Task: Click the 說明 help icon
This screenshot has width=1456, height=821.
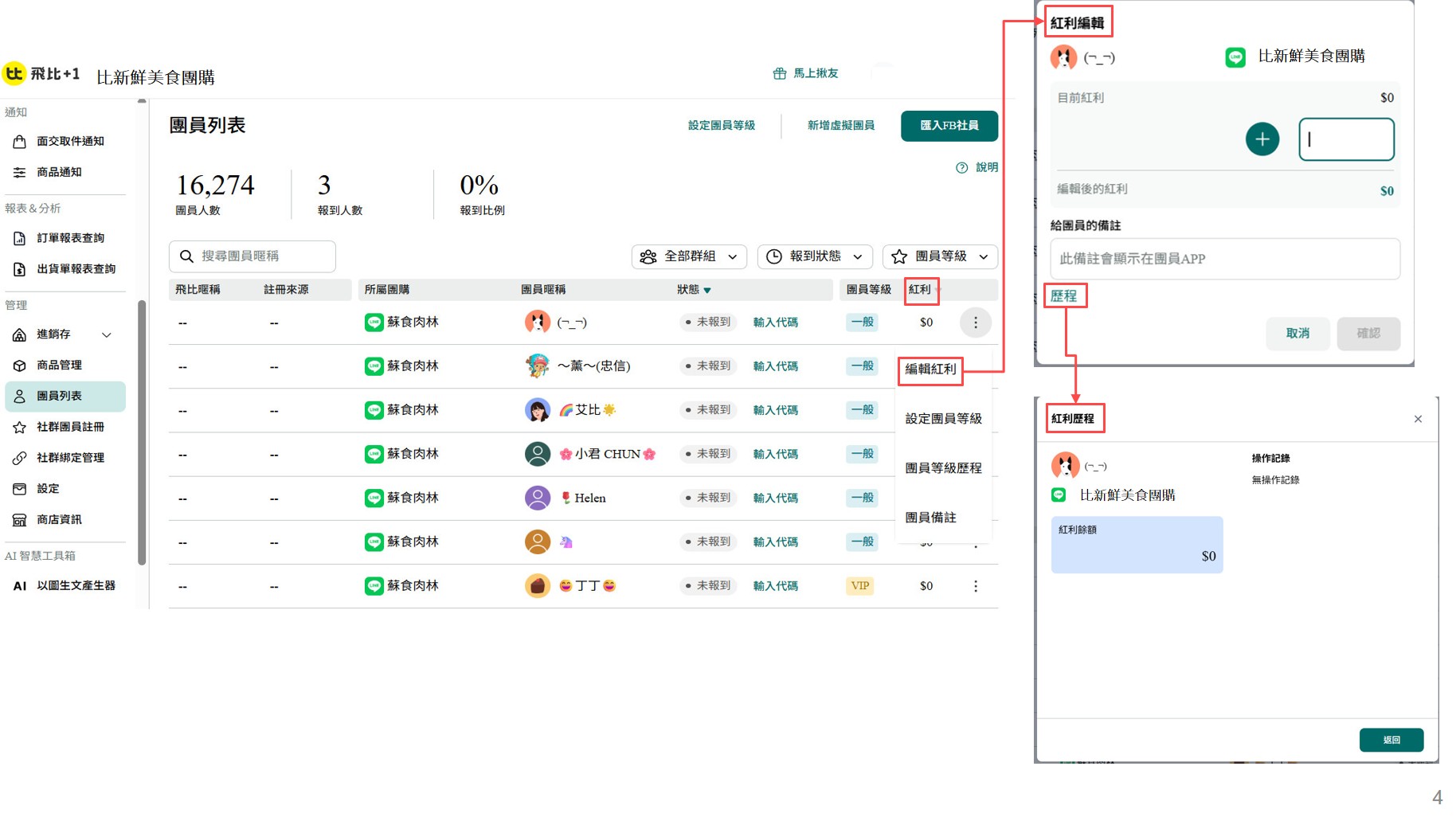Action: pyautogui.click(x=961, y=168)
